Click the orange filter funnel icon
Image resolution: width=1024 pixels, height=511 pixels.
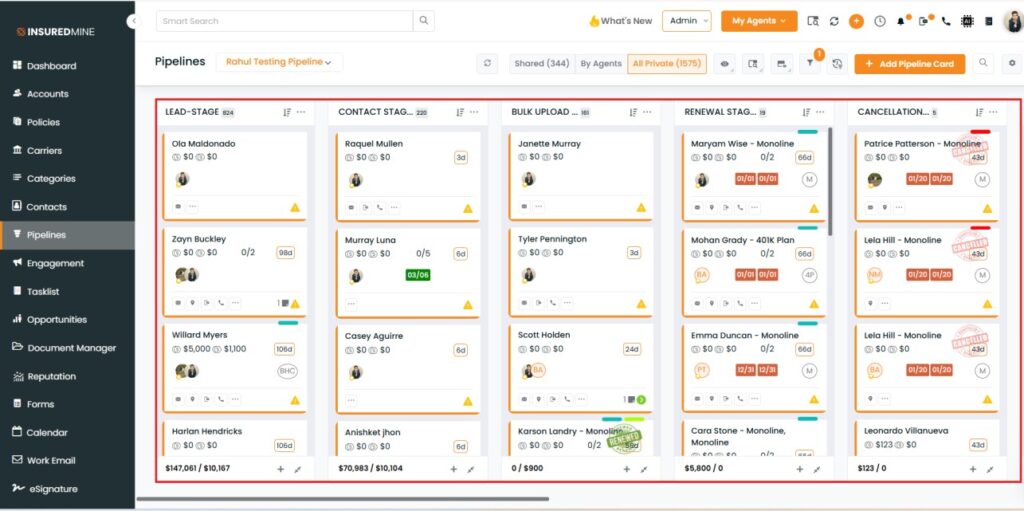click(810, 64)
